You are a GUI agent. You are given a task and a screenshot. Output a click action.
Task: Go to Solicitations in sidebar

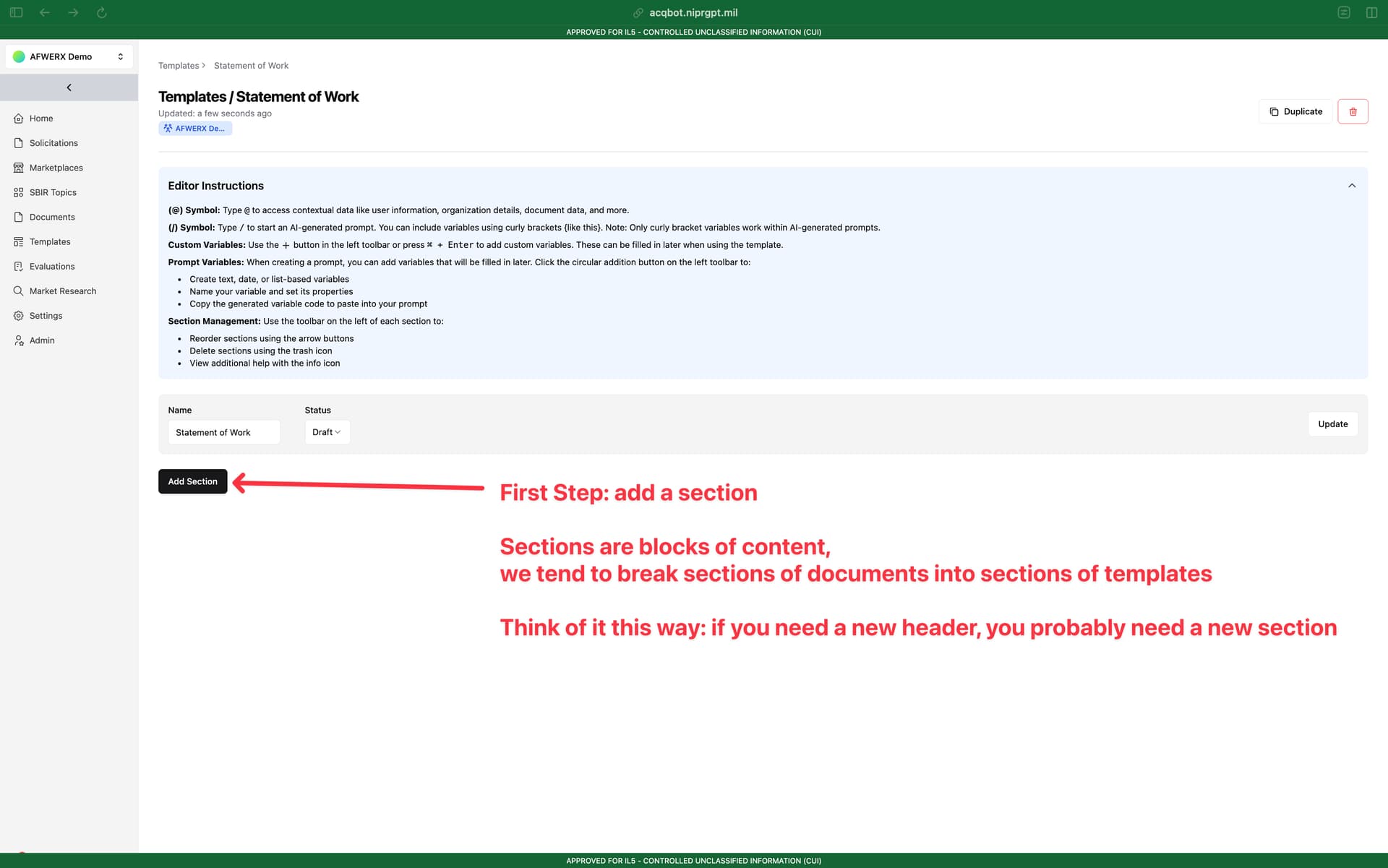(53, 143)
